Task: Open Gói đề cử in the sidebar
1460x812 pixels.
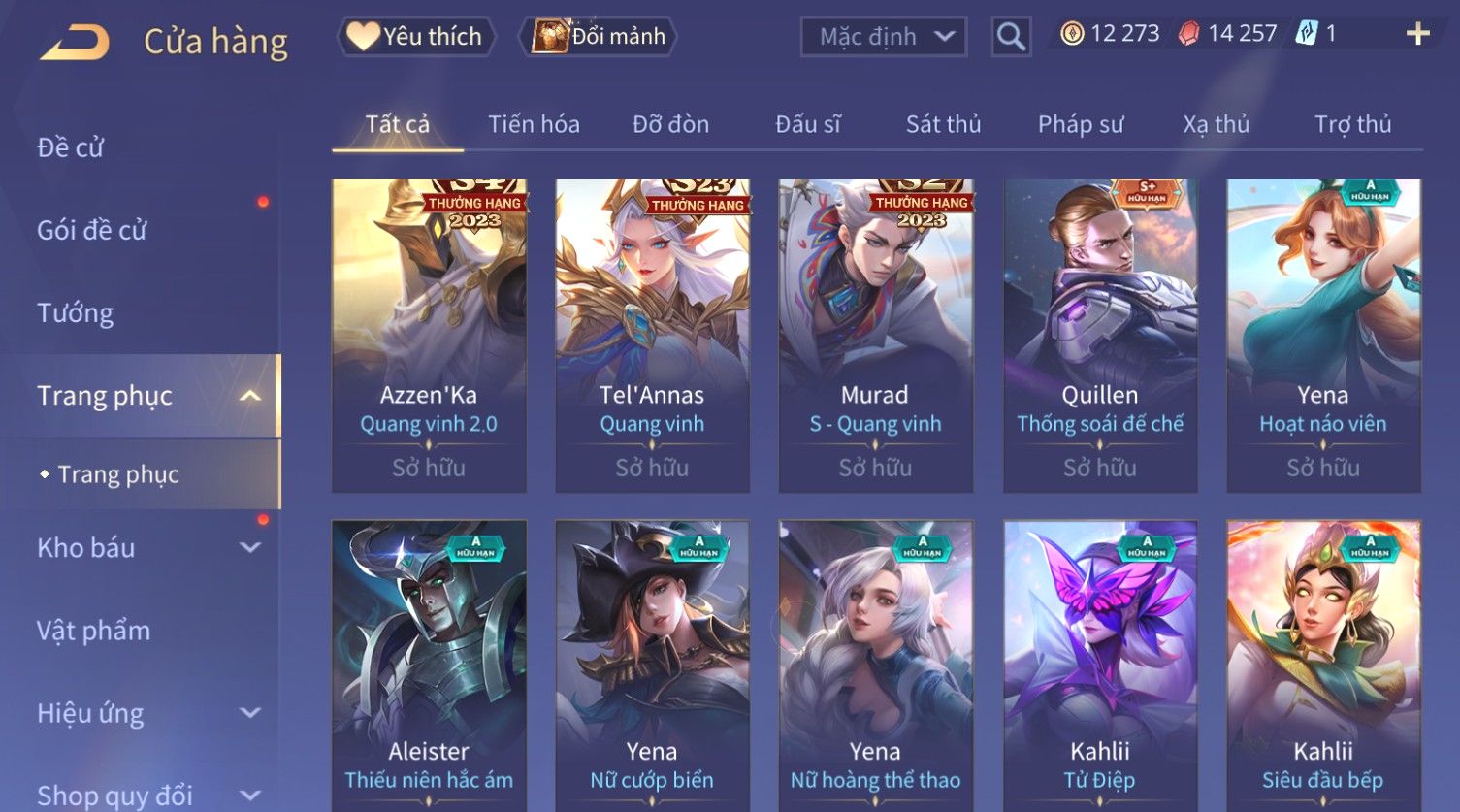Action: coord(92,231)
